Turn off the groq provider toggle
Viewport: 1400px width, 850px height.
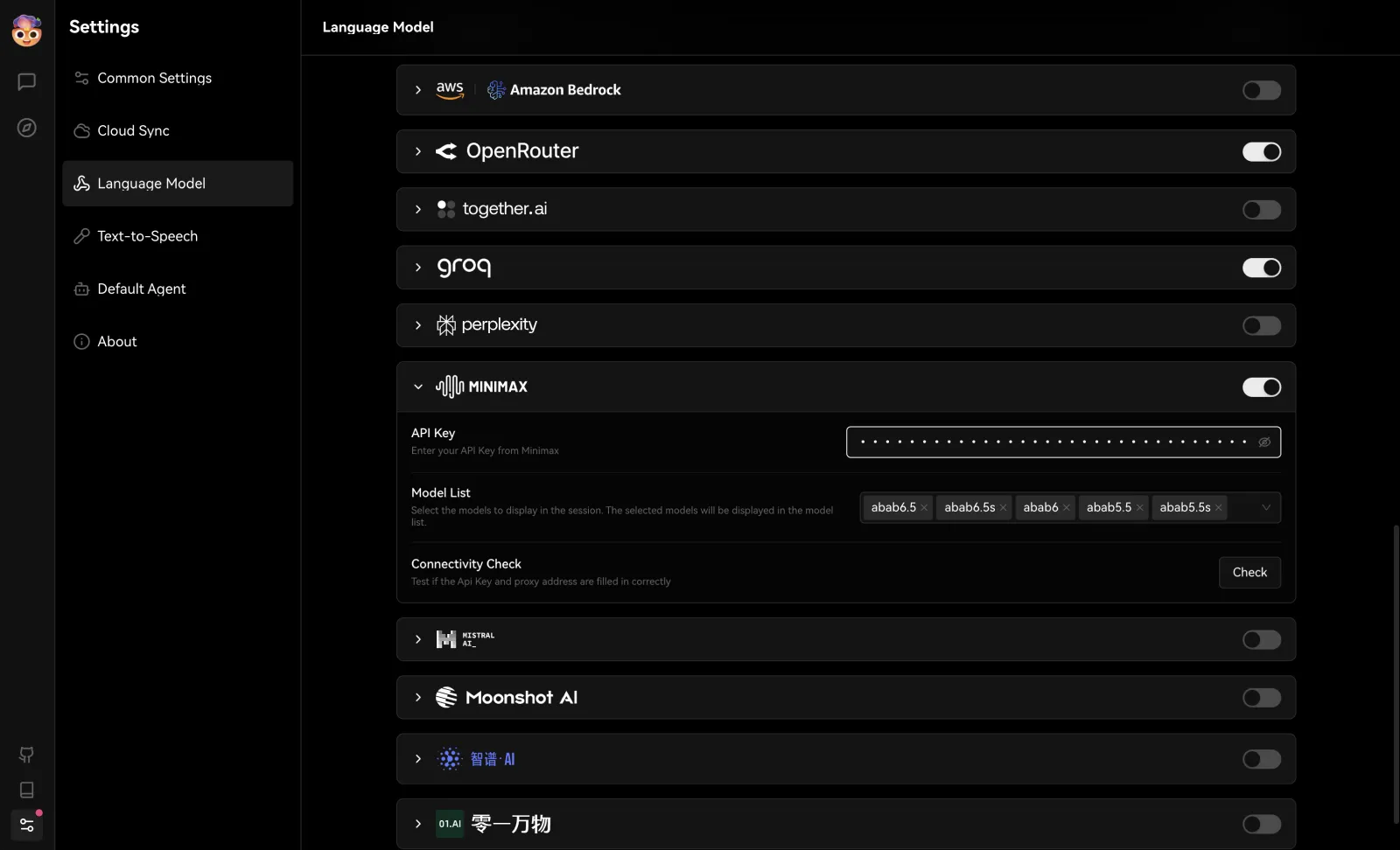click(1262, 268)
